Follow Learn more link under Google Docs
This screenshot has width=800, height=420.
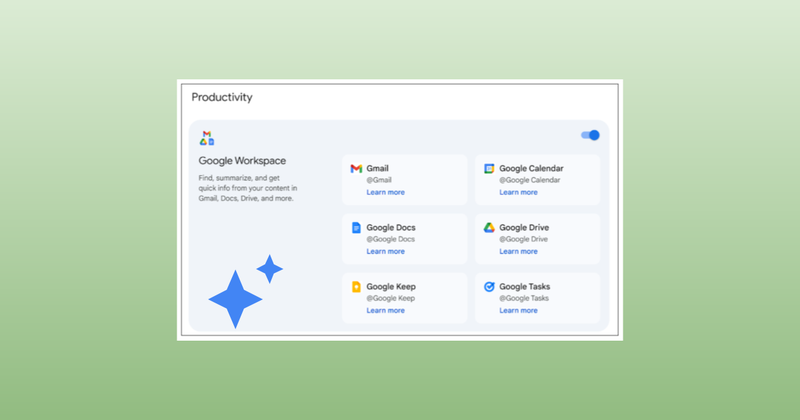[385, 252]
